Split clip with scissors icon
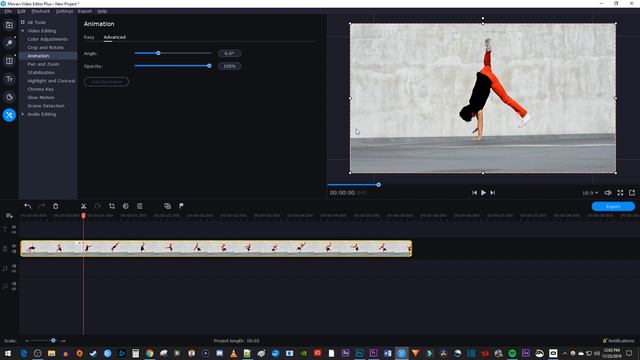 83,206
